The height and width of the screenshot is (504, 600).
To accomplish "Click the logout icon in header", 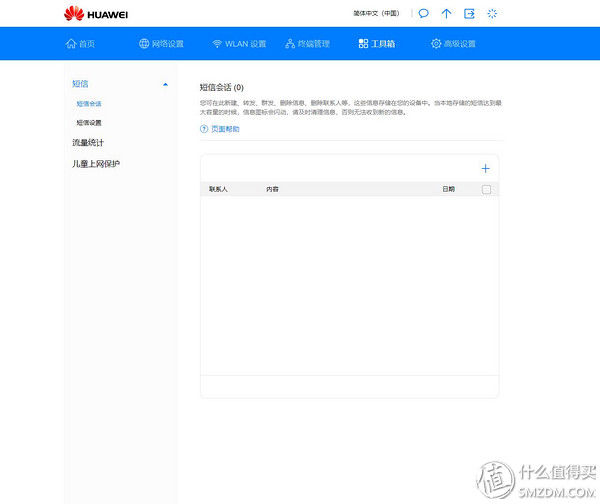I will tap(469, 14).
